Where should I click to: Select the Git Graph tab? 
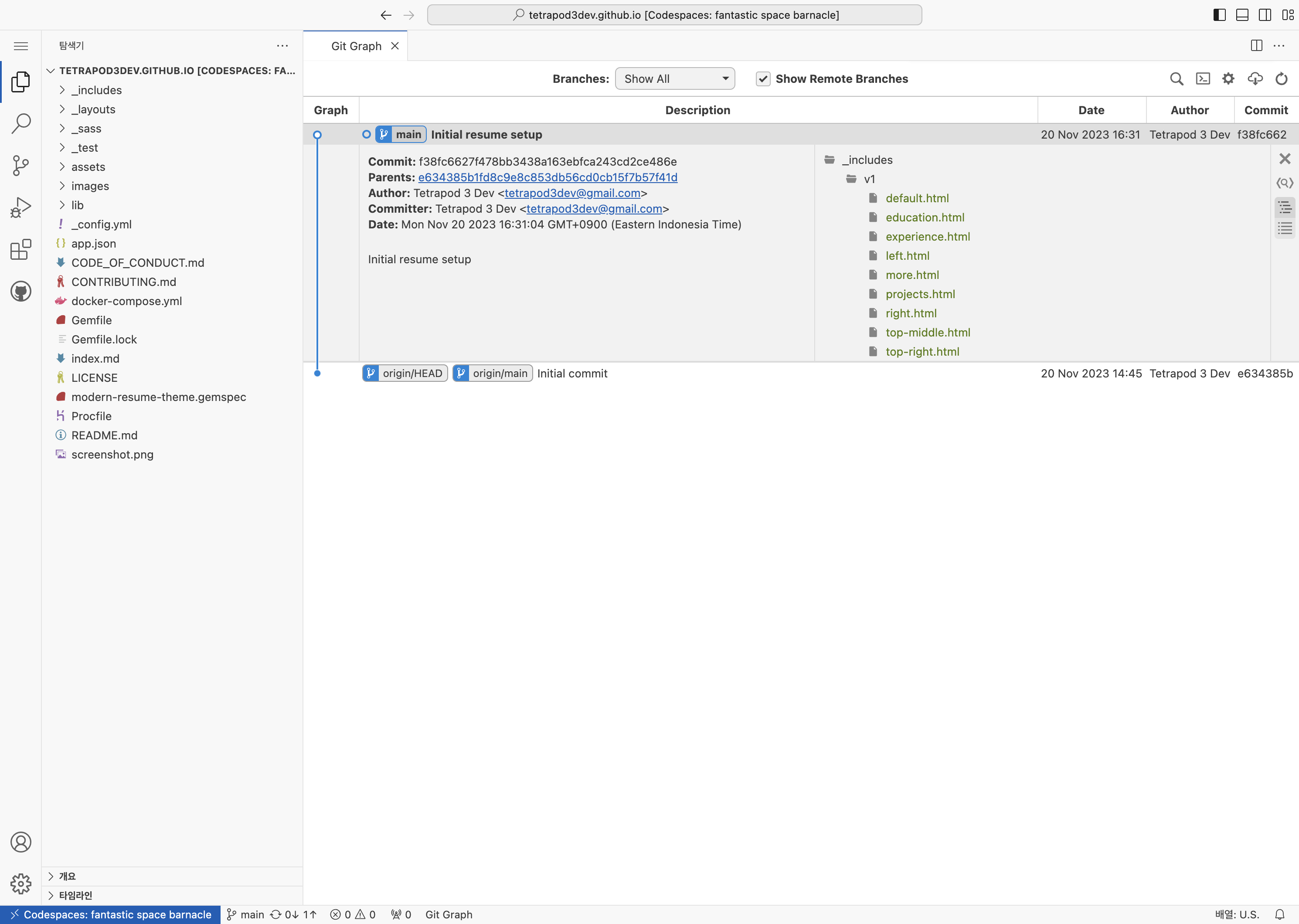pos(356,46)
